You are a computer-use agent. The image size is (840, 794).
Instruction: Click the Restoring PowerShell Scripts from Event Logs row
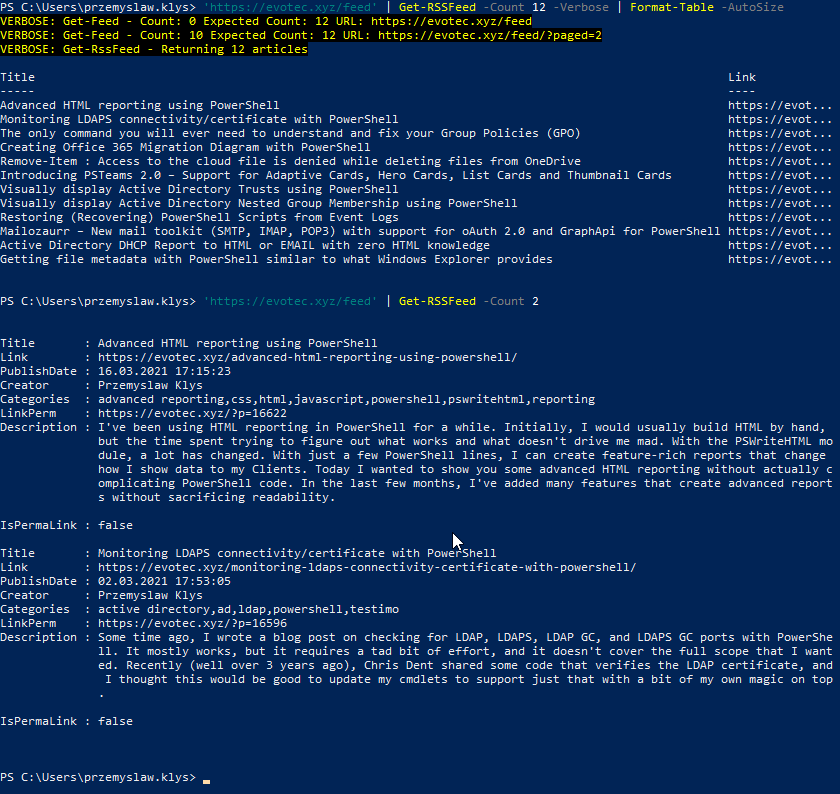click(199, 217)
